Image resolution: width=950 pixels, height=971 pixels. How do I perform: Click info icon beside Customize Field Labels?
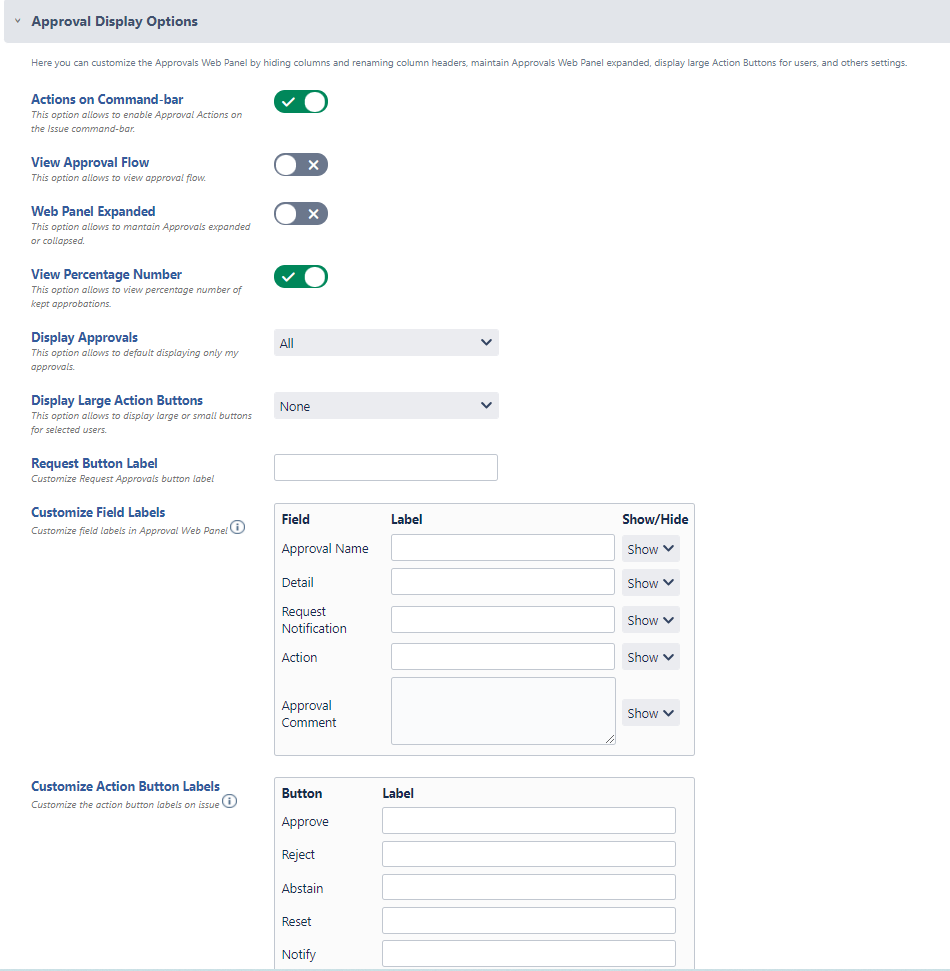[238, 528]
